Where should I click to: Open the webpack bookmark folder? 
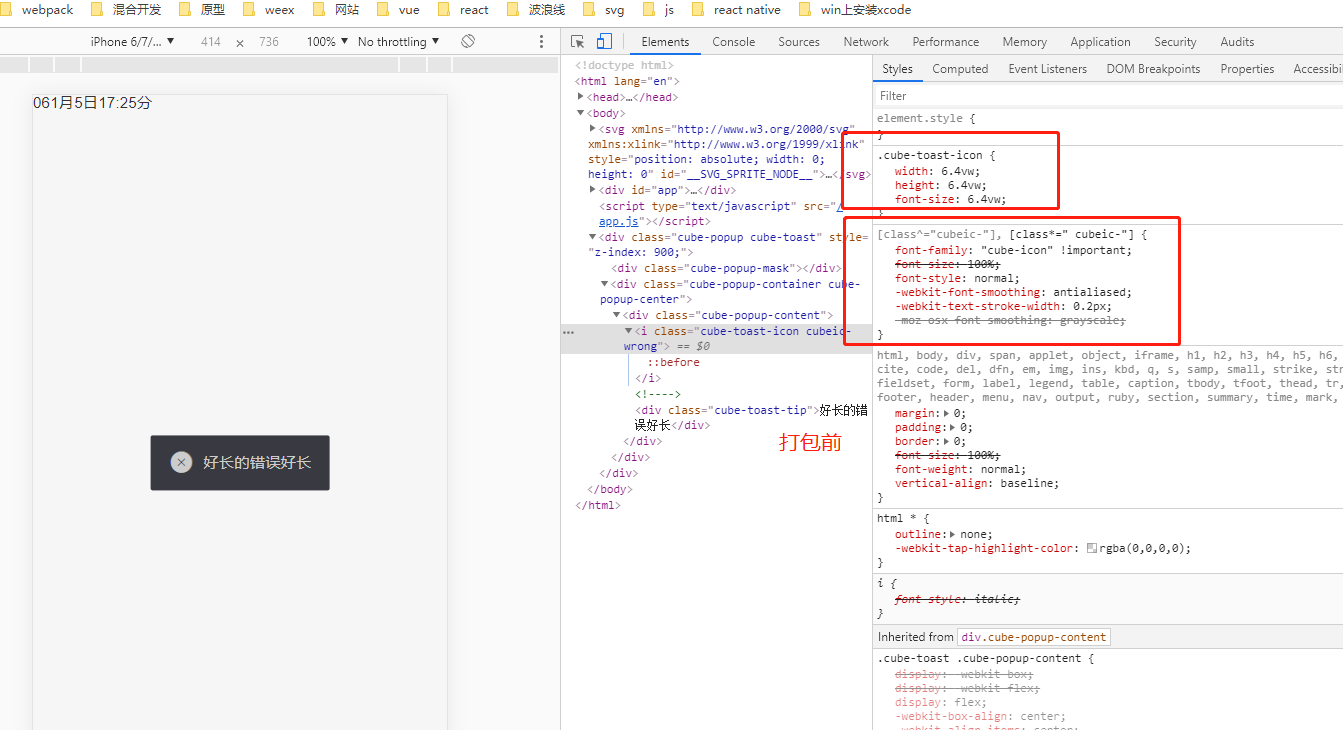pos(38,10)
